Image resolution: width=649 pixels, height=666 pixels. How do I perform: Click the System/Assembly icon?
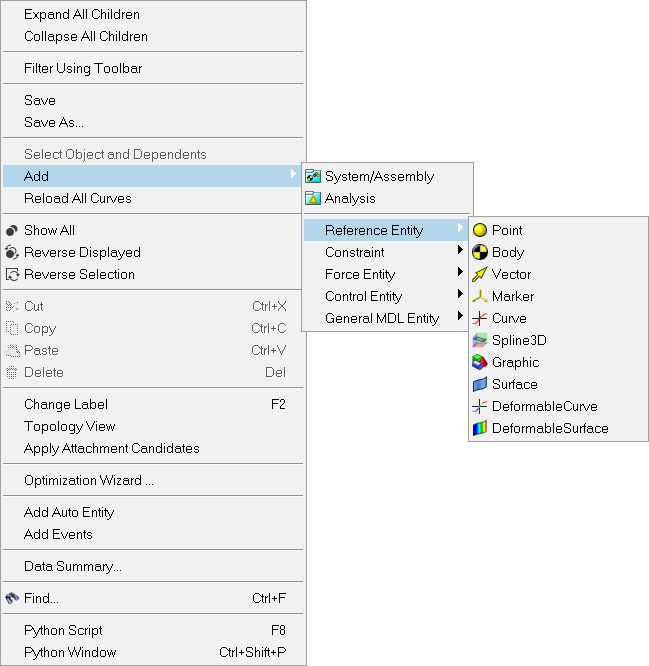[313, 176]
